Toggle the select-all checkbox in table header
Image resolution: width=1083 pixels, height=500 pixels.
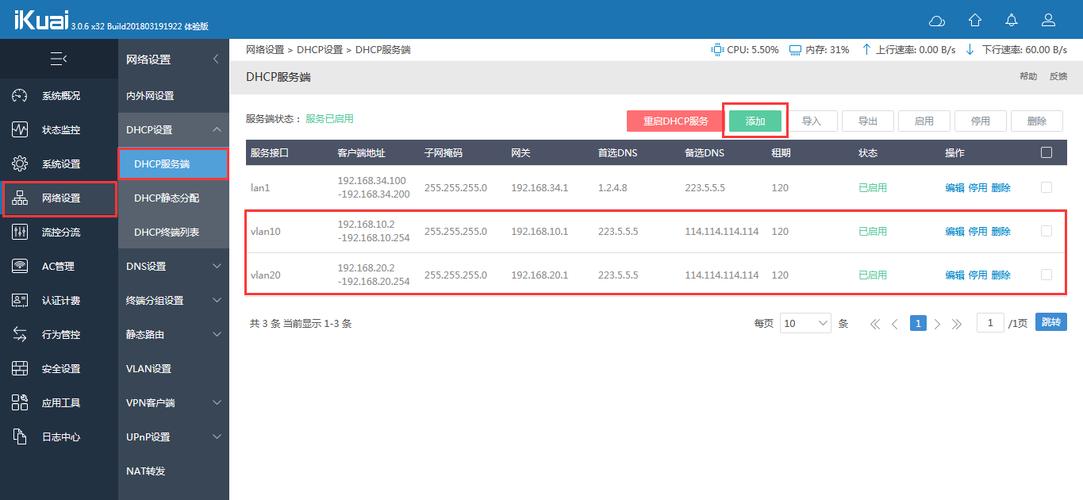(1046, 153)
